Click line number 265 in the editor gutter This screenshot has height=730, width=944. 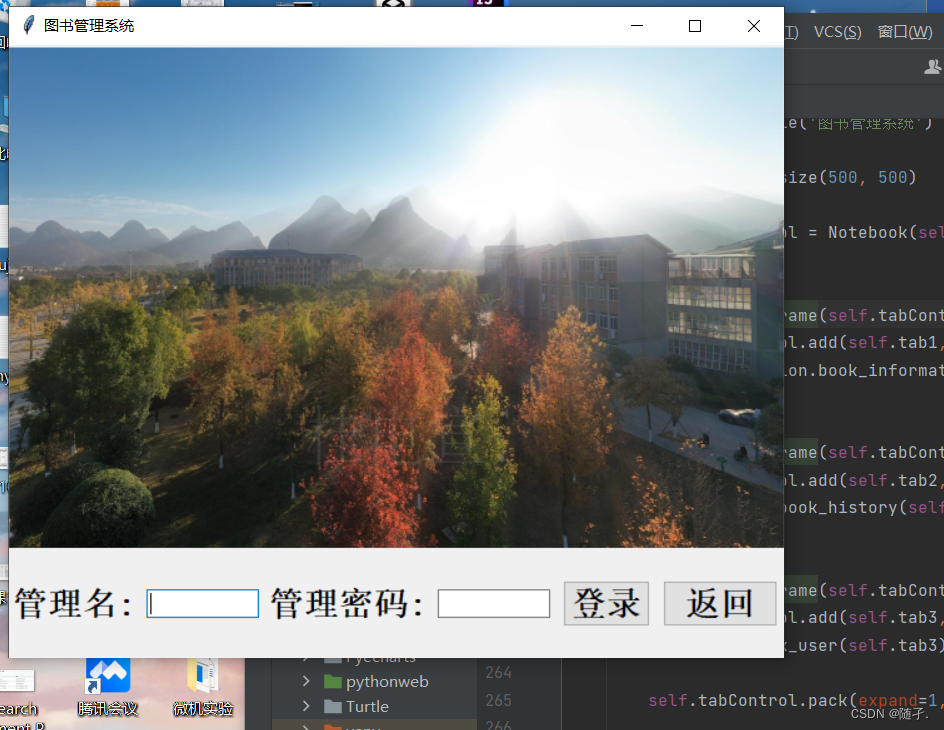[x=498, y=699]
